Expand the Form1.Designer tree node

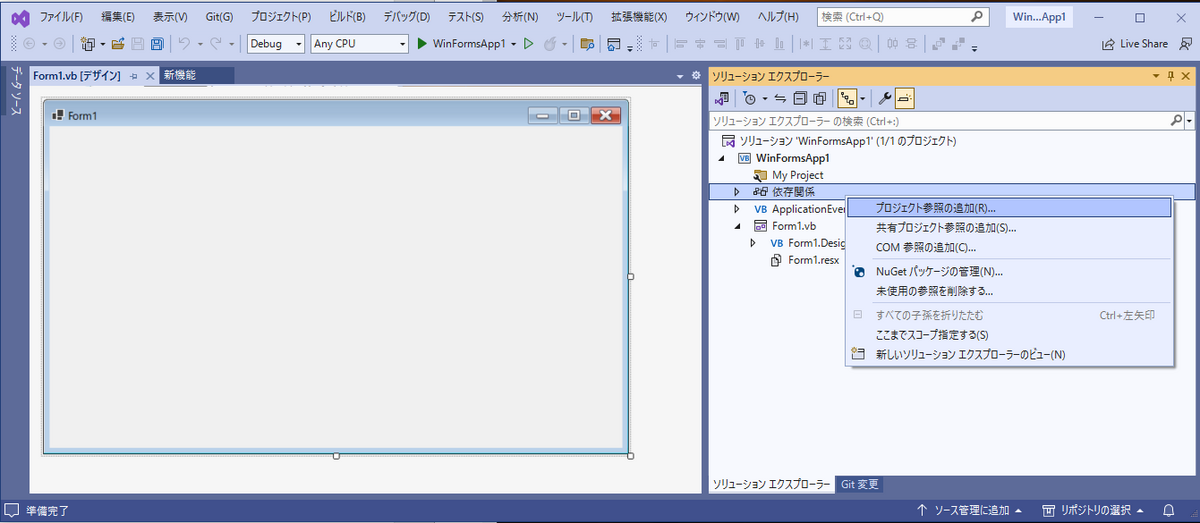(x=753, y=243)
